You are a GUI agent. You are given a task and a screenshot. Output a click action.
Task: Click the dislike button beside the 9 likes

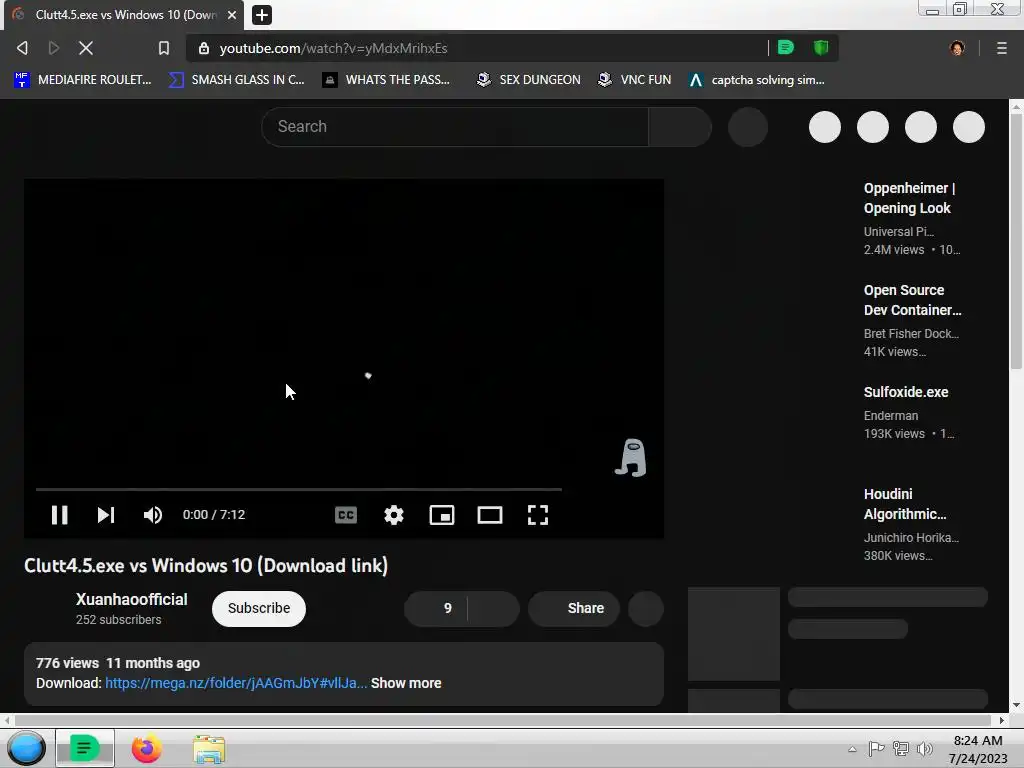(x=494, y=609)
